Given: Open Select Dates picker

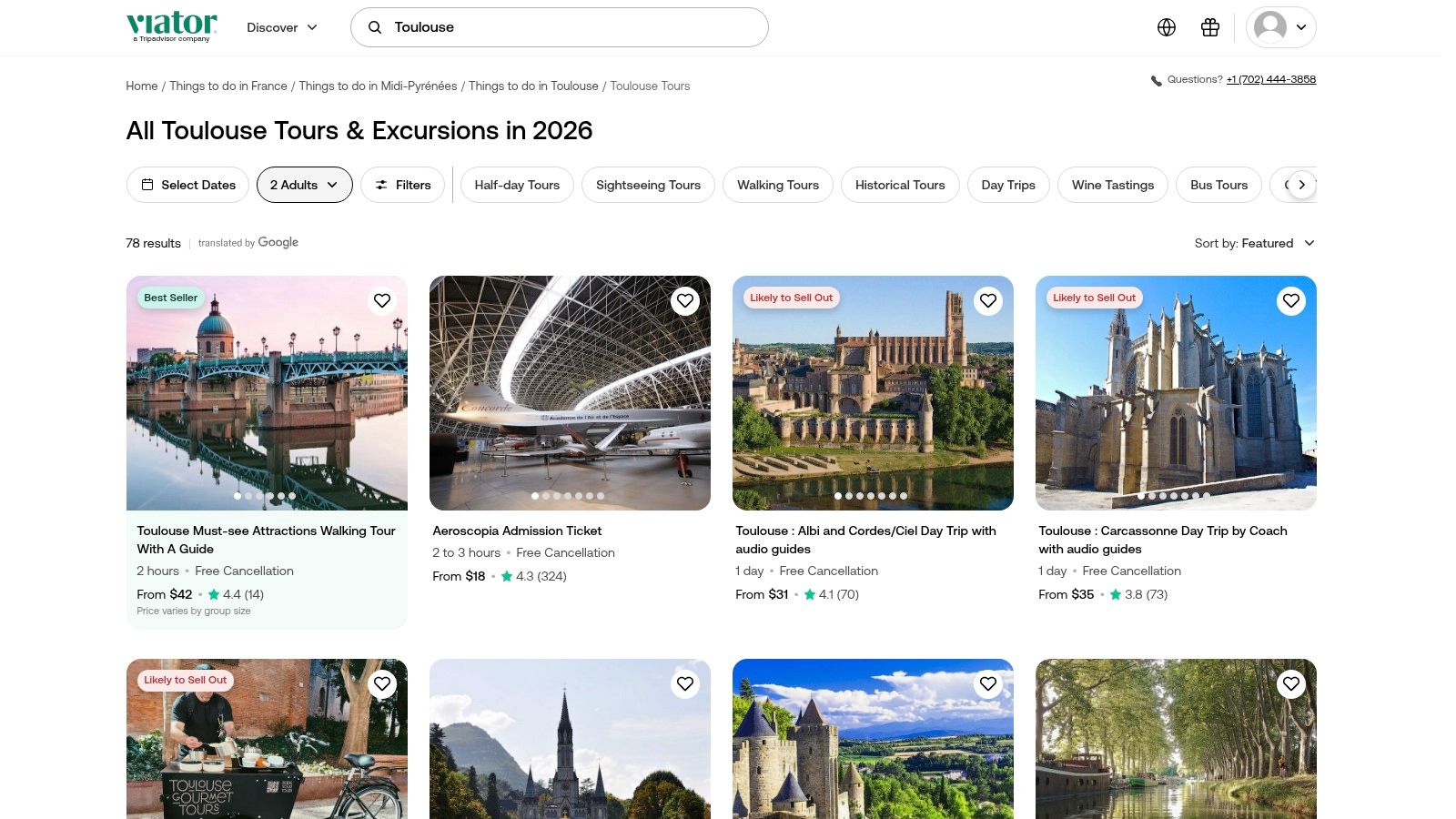Looking at the screenshot, I should (x=187, y=185).
